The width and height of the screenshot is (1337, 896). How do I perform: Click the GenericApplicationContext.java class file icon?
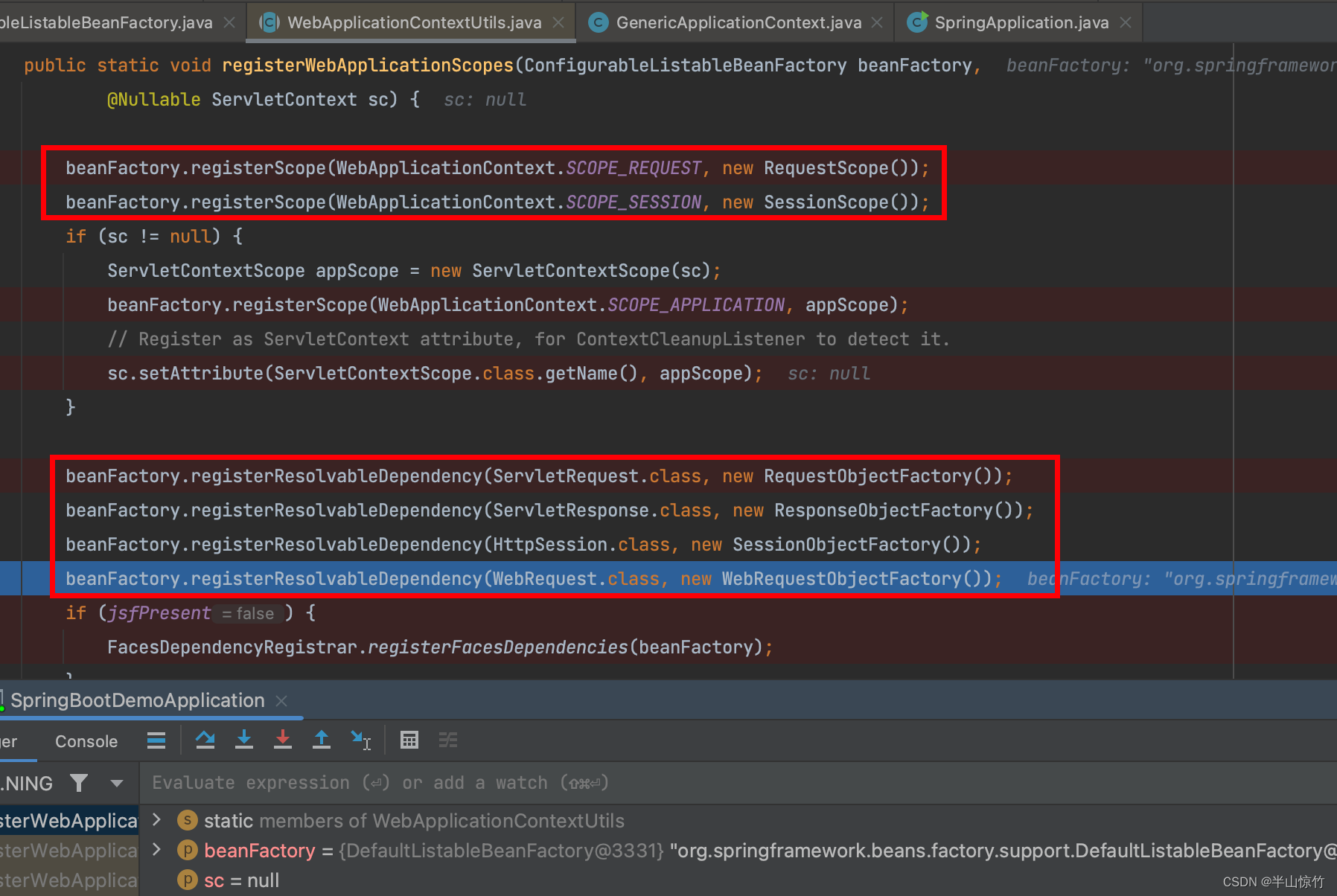click(598, 22)
